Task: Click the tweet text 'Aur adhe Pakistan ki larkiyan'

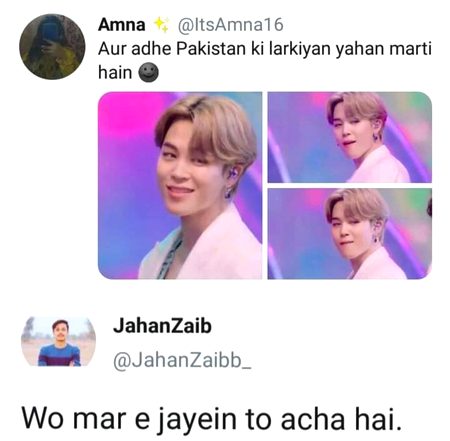Action: [x=215, y=49]
